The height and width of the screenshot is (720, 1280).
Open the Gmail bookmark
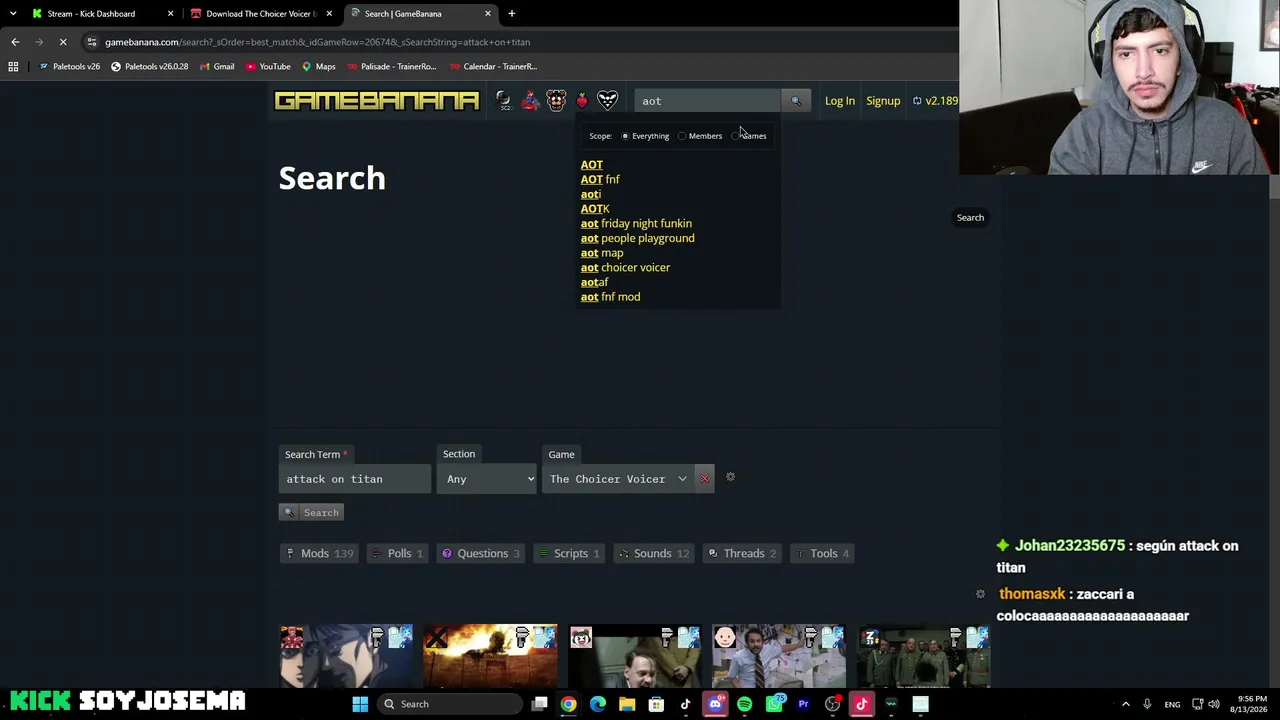(216, 67)
